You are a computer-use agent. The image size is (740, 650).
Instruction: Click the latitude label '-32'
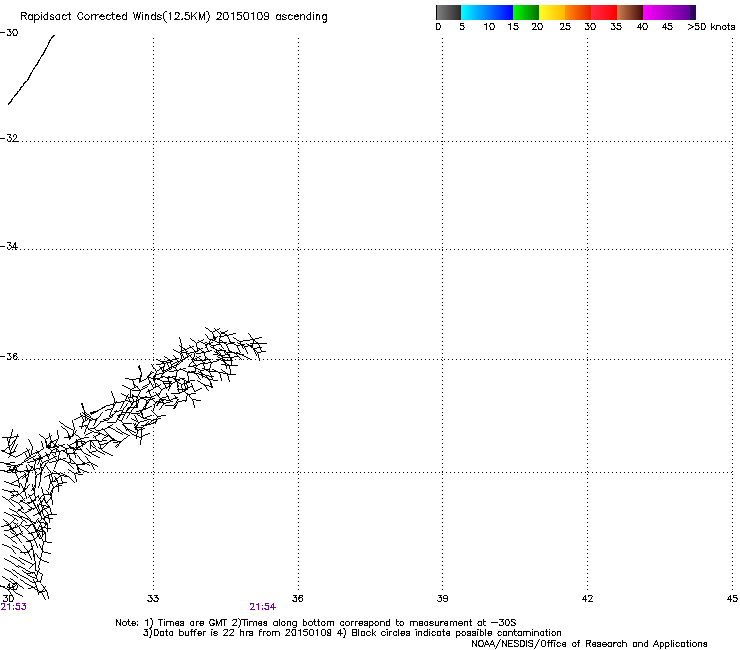pyautogui.click(x=9, y=138)
